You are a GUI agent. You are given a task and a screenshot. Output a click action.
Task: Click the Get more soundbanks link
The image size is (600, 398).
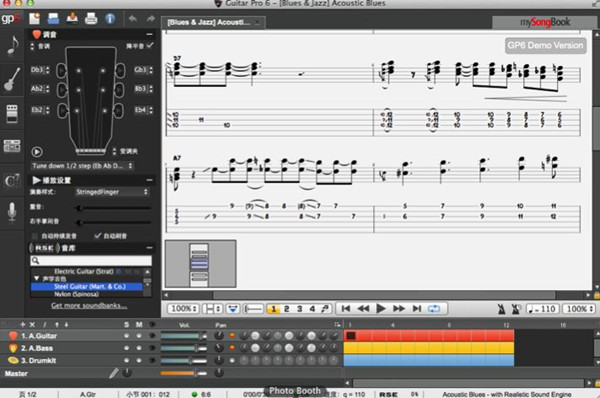(89, 305)
